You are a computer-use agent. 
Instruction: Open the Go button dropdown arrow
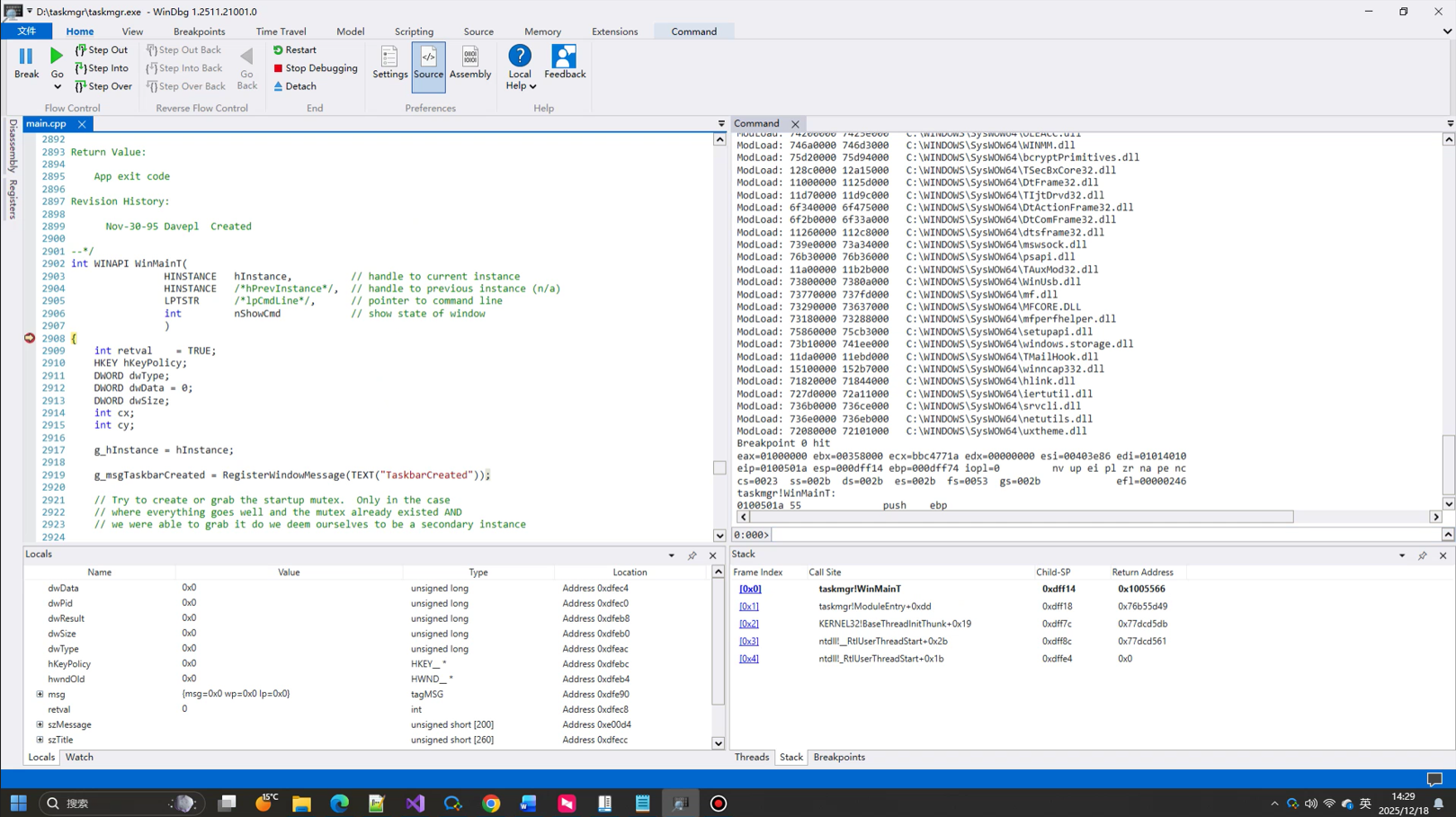click(56, 86)
